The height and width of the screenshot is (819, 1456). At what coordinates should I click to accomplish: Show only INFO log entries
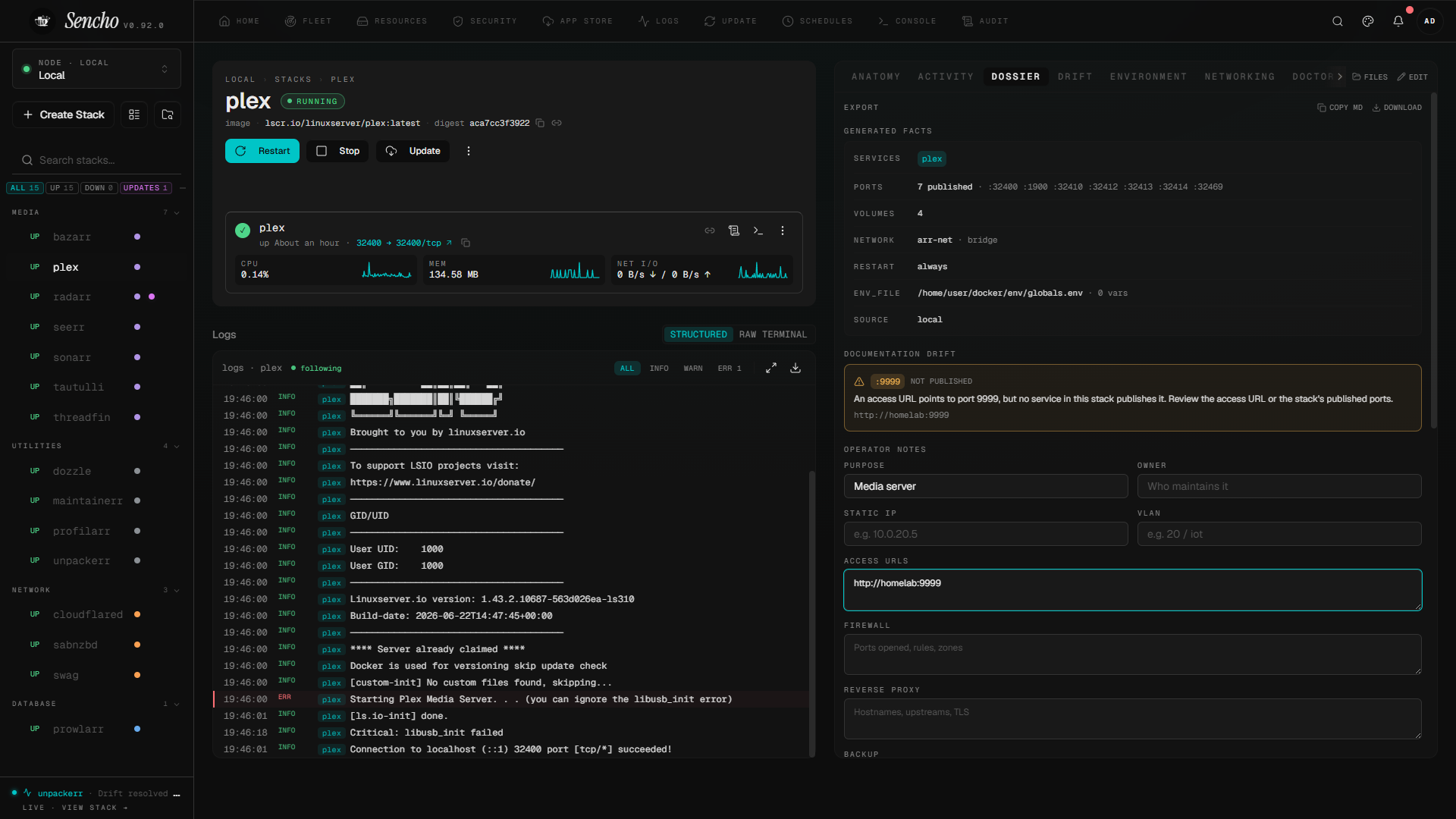659,369
